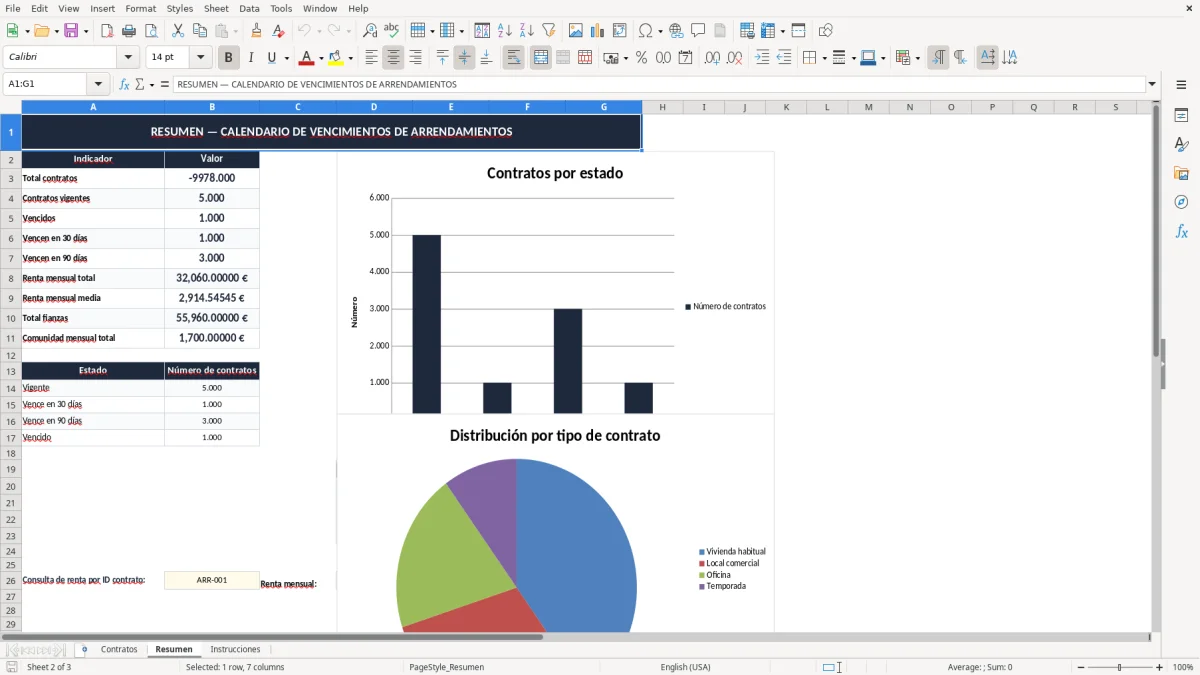
Task: Align text right
Action: click(415, 58)
